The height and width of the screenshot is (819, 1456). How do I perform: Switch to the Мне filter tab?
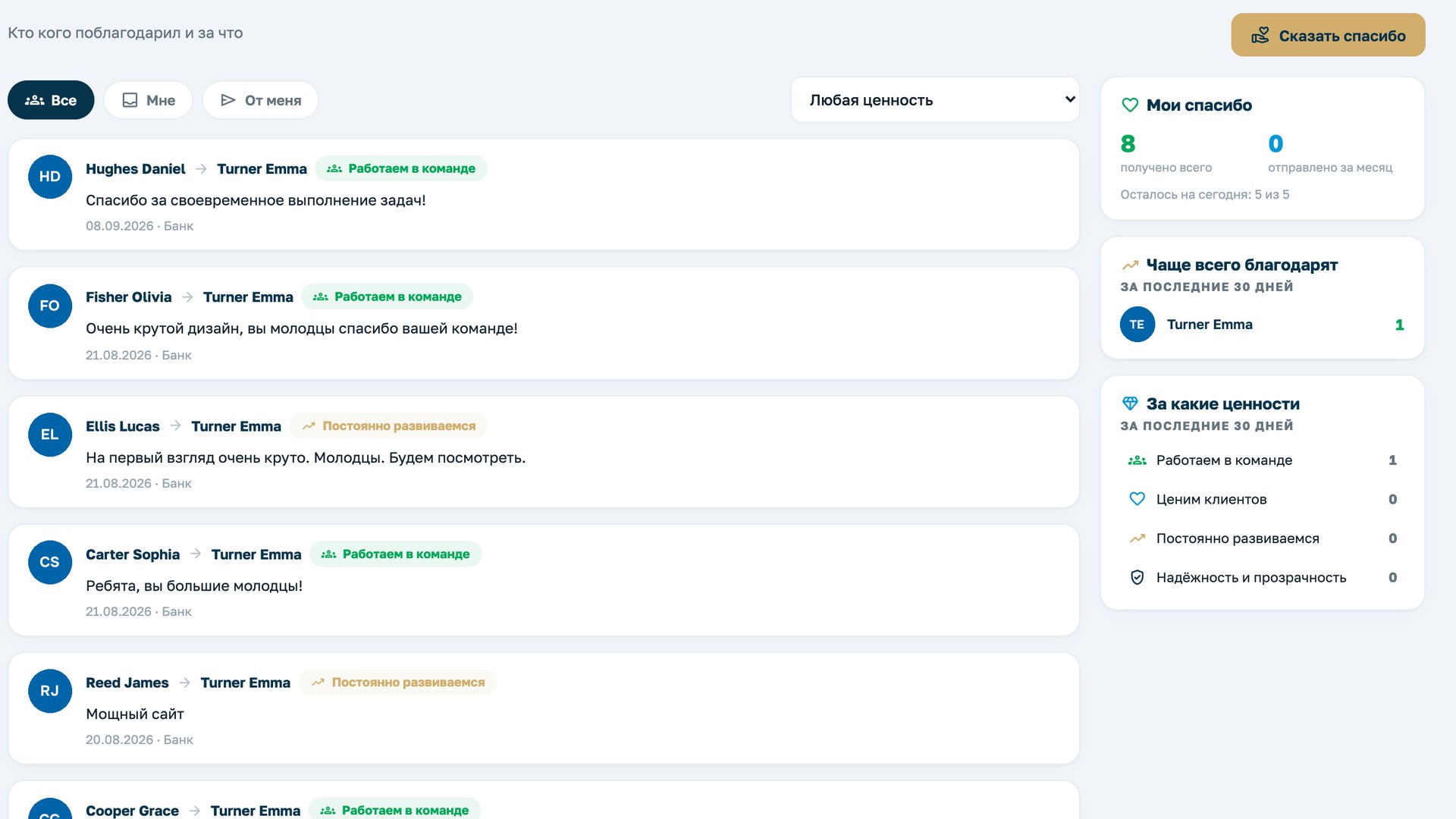(x=149, y=100)
